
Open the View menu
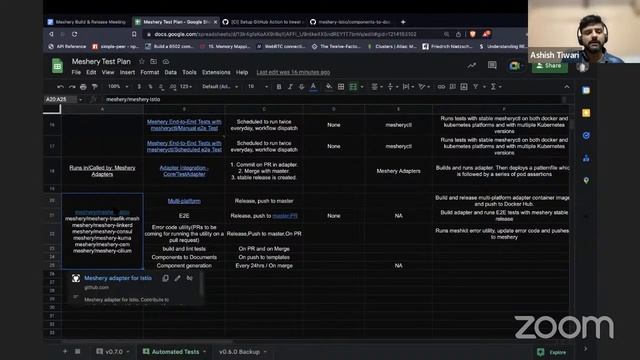pyautogui.click(x=108, y=72)
